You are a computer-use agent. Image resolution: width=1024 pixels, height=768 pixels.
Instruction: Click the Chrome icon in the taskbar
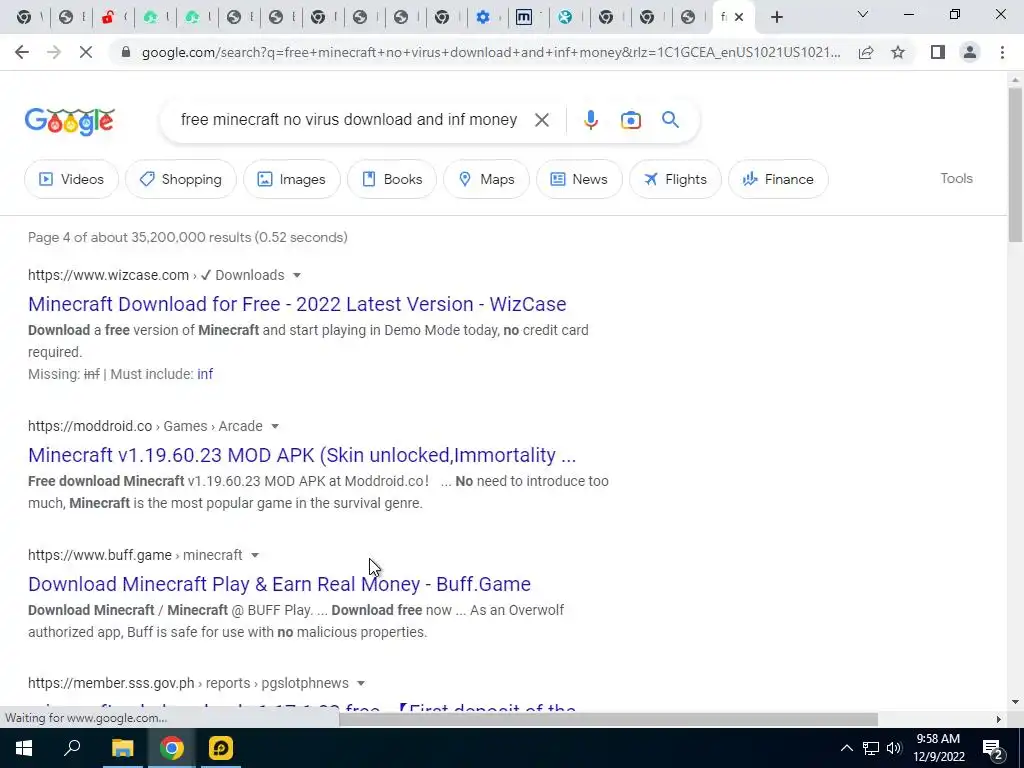tap(171, 748)
